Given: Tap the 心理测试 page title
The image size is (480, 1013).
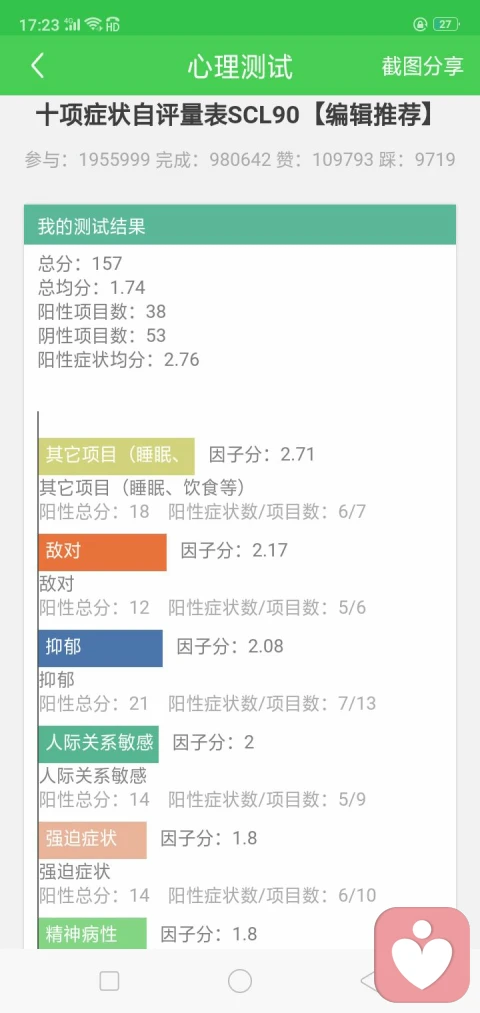Looking at the screenshot, I should click(240, 67).
